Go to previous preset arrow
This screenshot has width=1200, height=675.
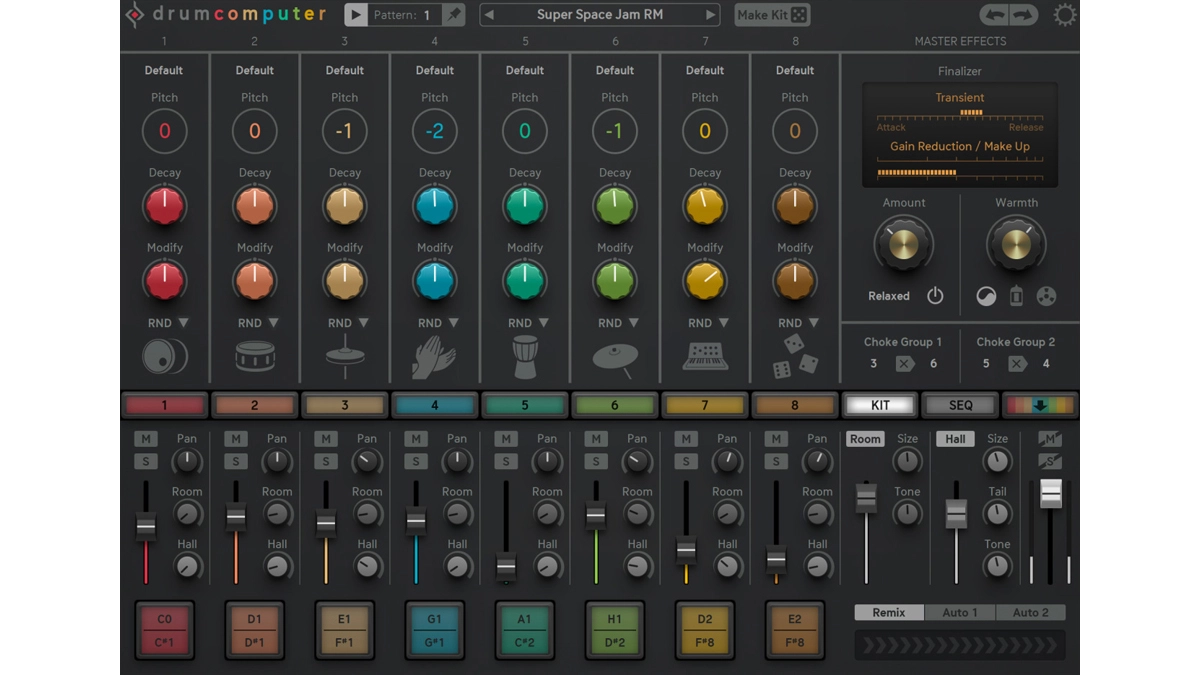[489, 15]
